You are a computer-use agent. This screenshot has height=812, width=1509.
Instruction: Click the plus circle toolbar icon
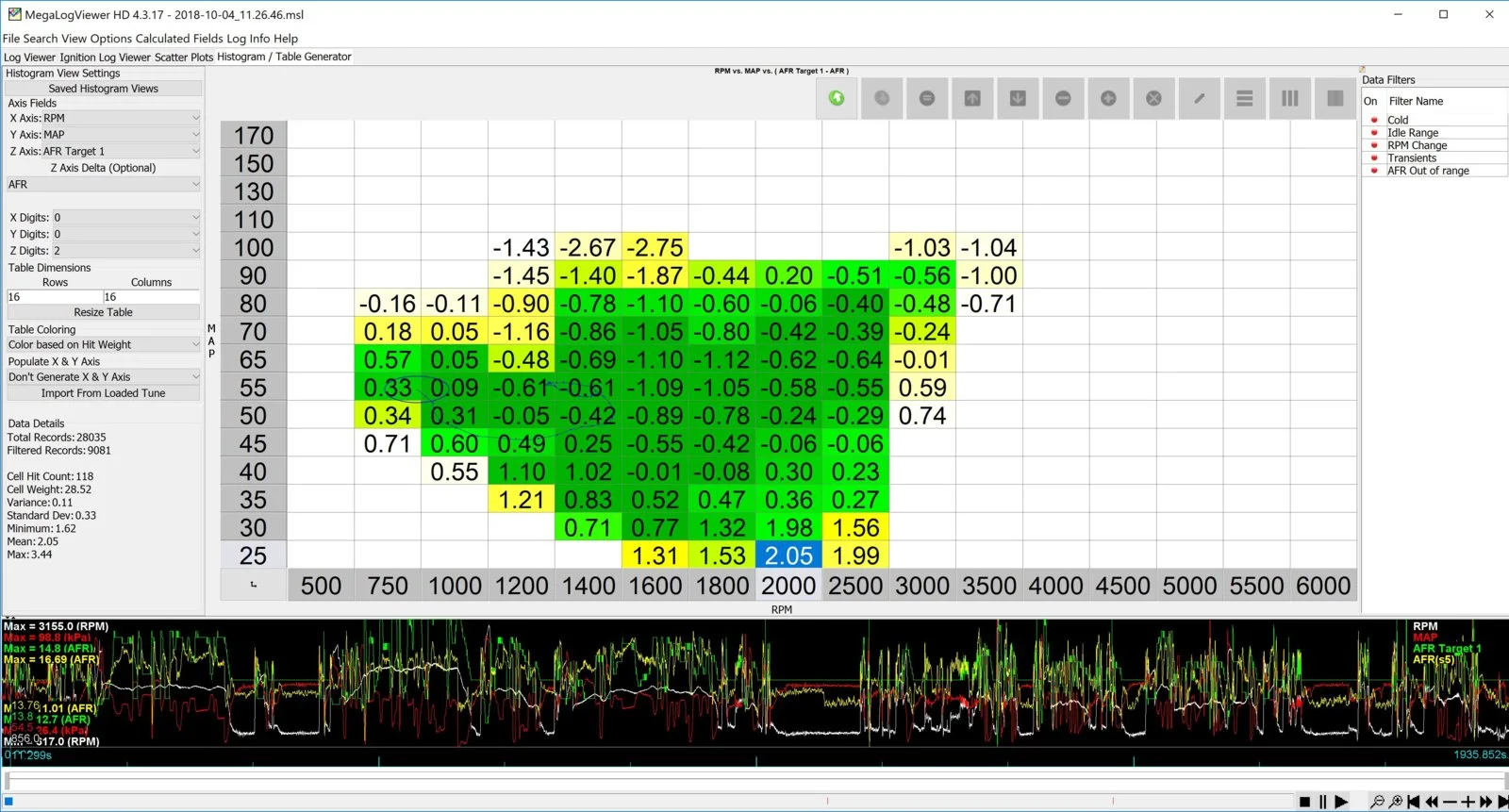coord(1108,98)
